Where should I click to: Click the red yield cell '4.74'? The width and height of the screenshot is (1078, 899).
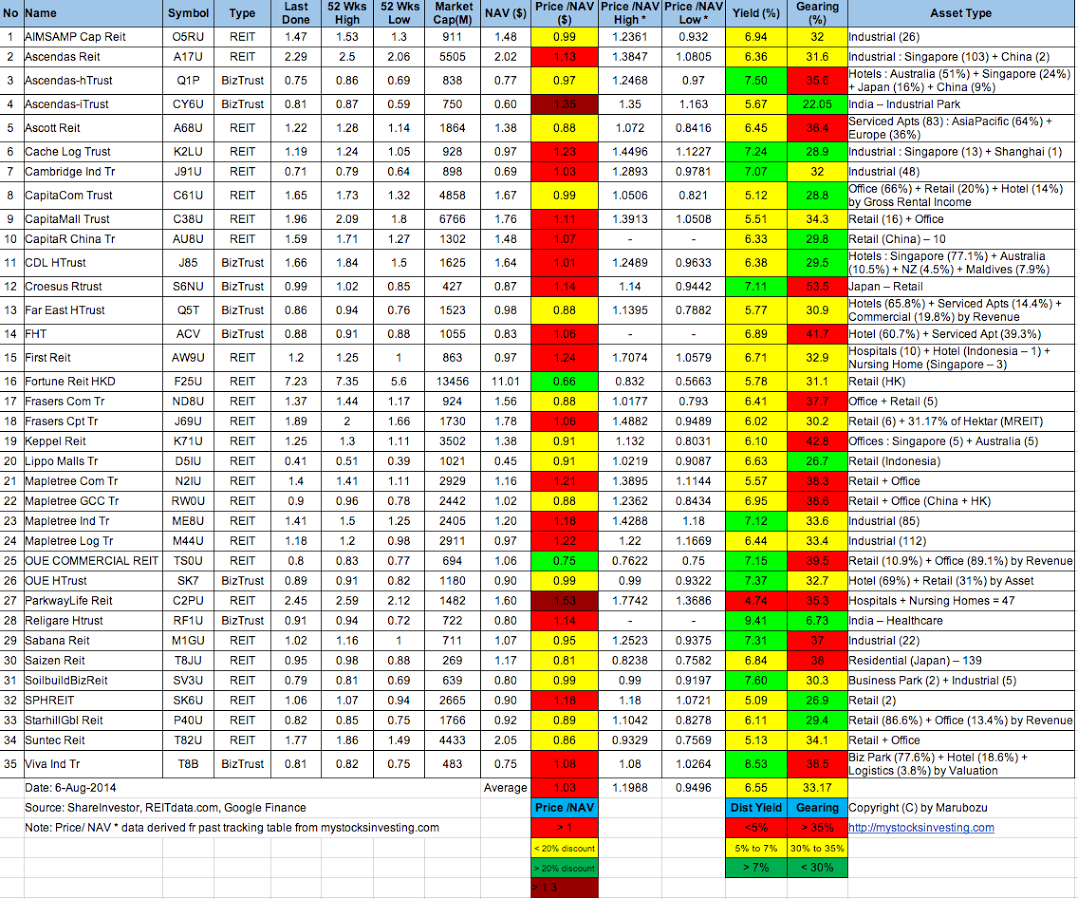[x=756, y=601]
